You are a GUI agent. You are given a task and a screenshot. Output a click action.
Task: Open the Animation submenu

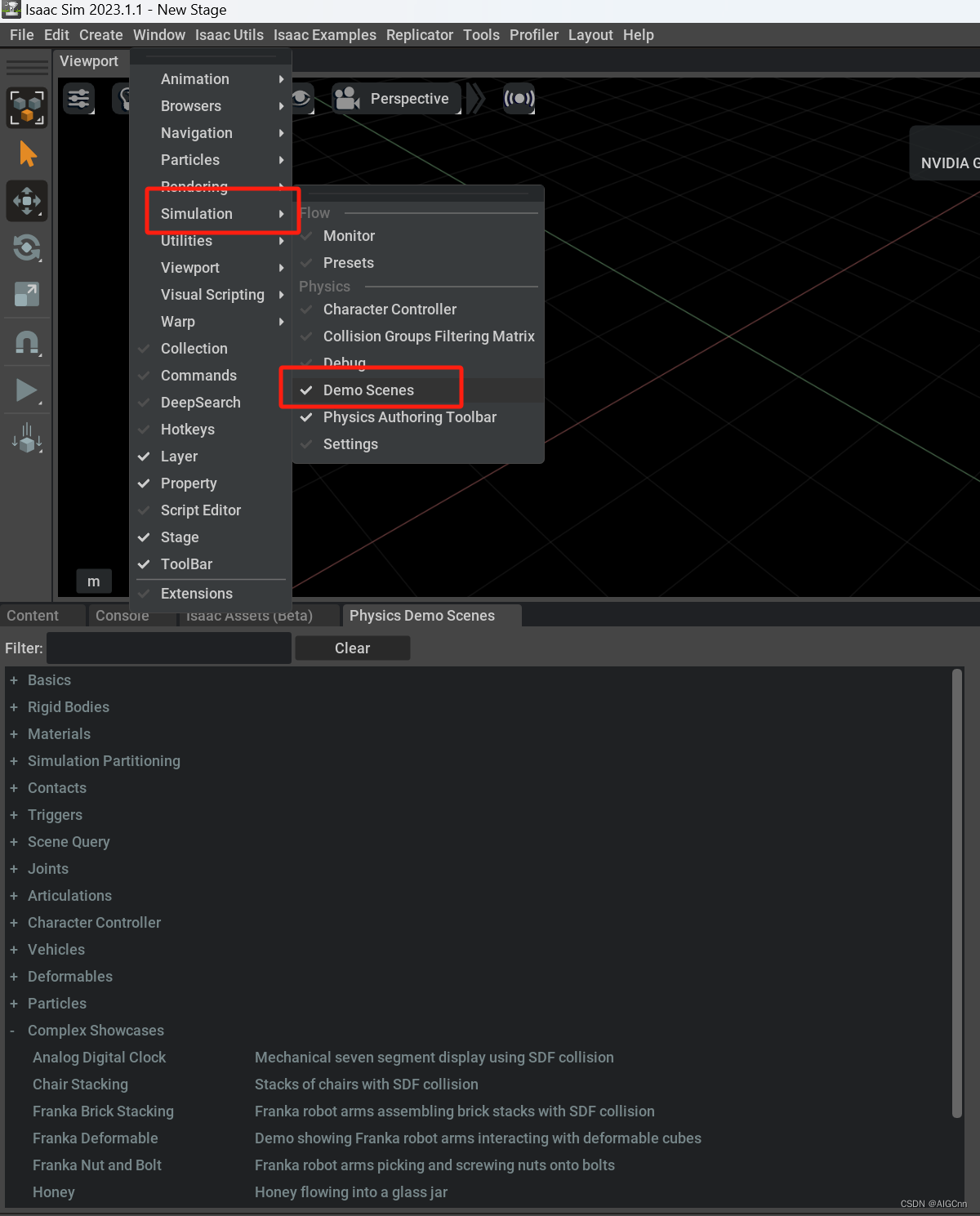pos(211,79)
